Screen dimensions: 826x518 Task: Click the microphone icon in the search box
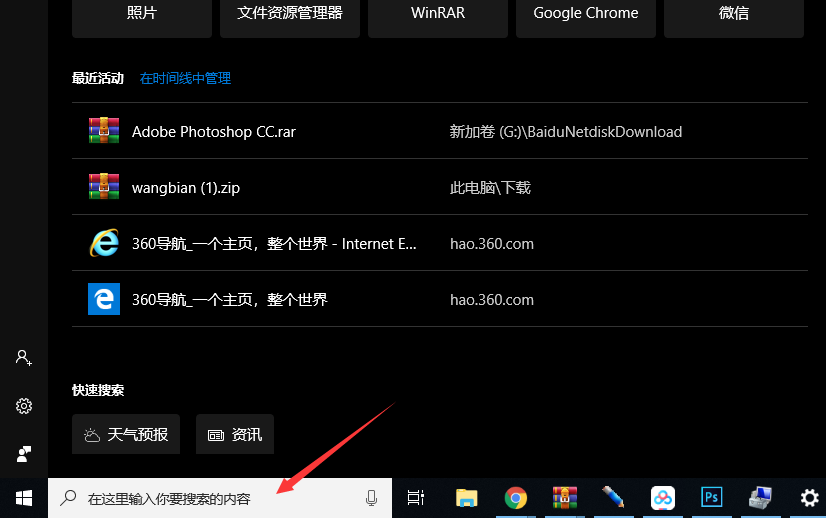tap(372, 498)
